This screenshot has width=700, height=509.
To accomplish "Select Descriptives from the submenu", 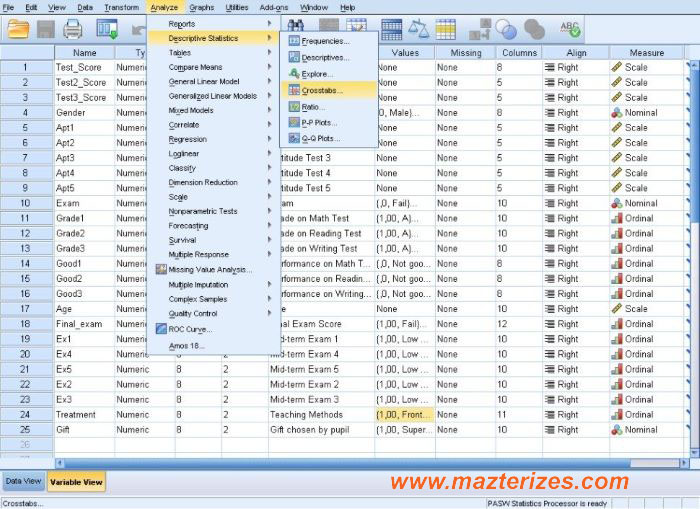I will (x=329, y=58).
